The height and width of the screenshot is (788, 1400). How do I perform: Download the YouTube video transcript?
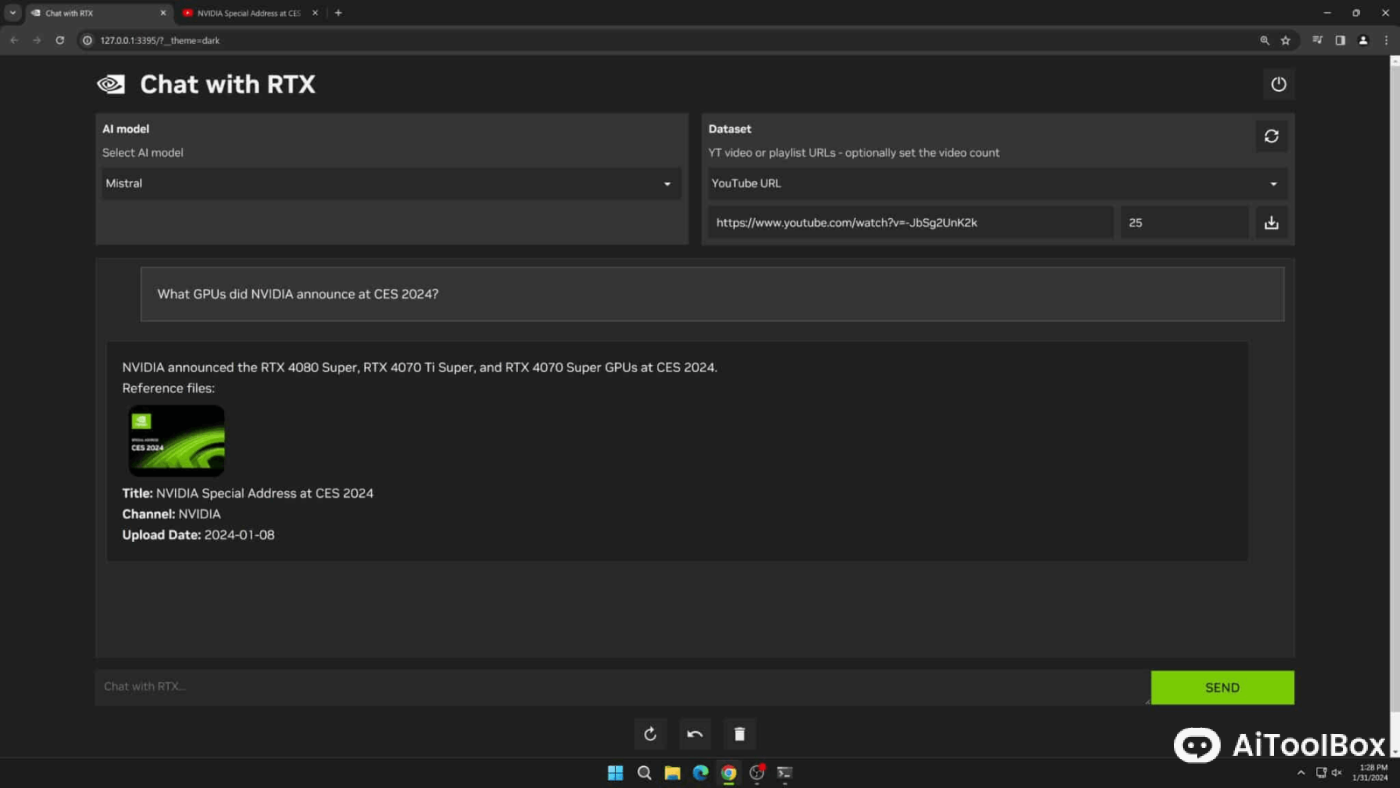1271,222
